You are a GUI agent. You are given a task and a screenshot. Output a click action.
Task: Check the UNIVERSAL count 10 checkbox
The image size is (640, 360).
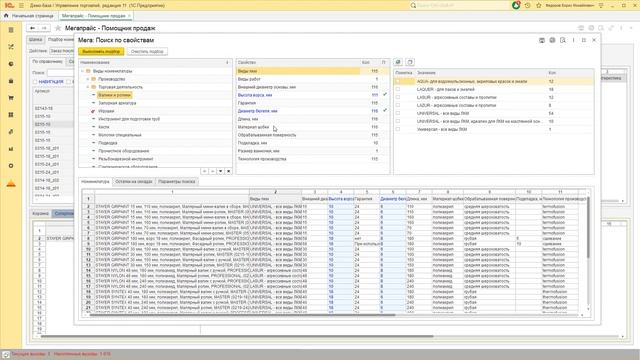pyautogui.click(x=398, y=121)
